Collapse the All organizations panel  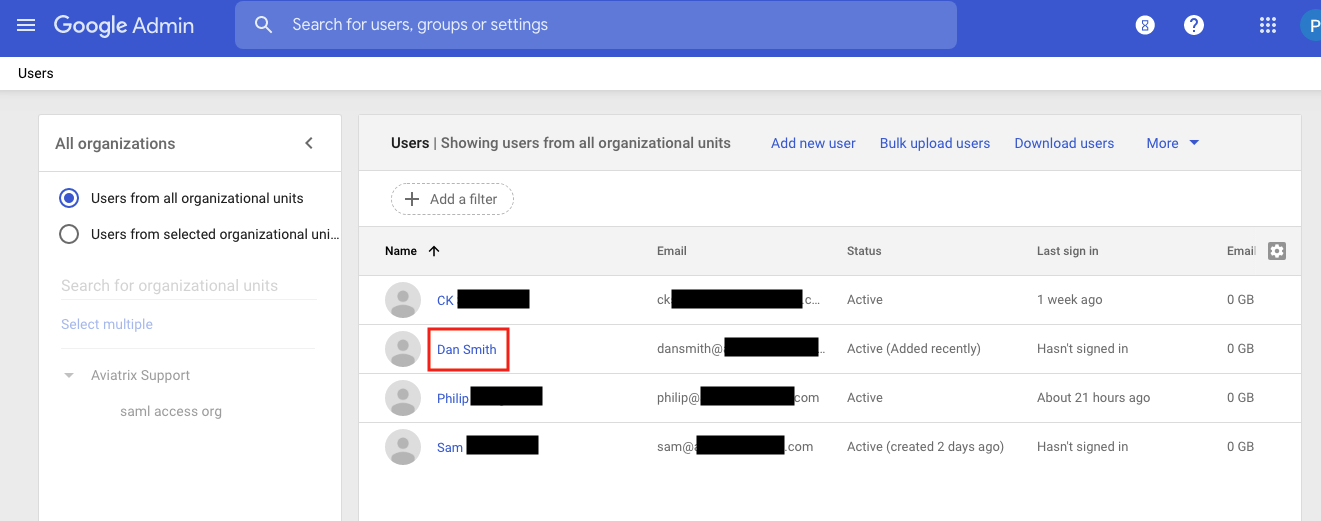point(309,143)
